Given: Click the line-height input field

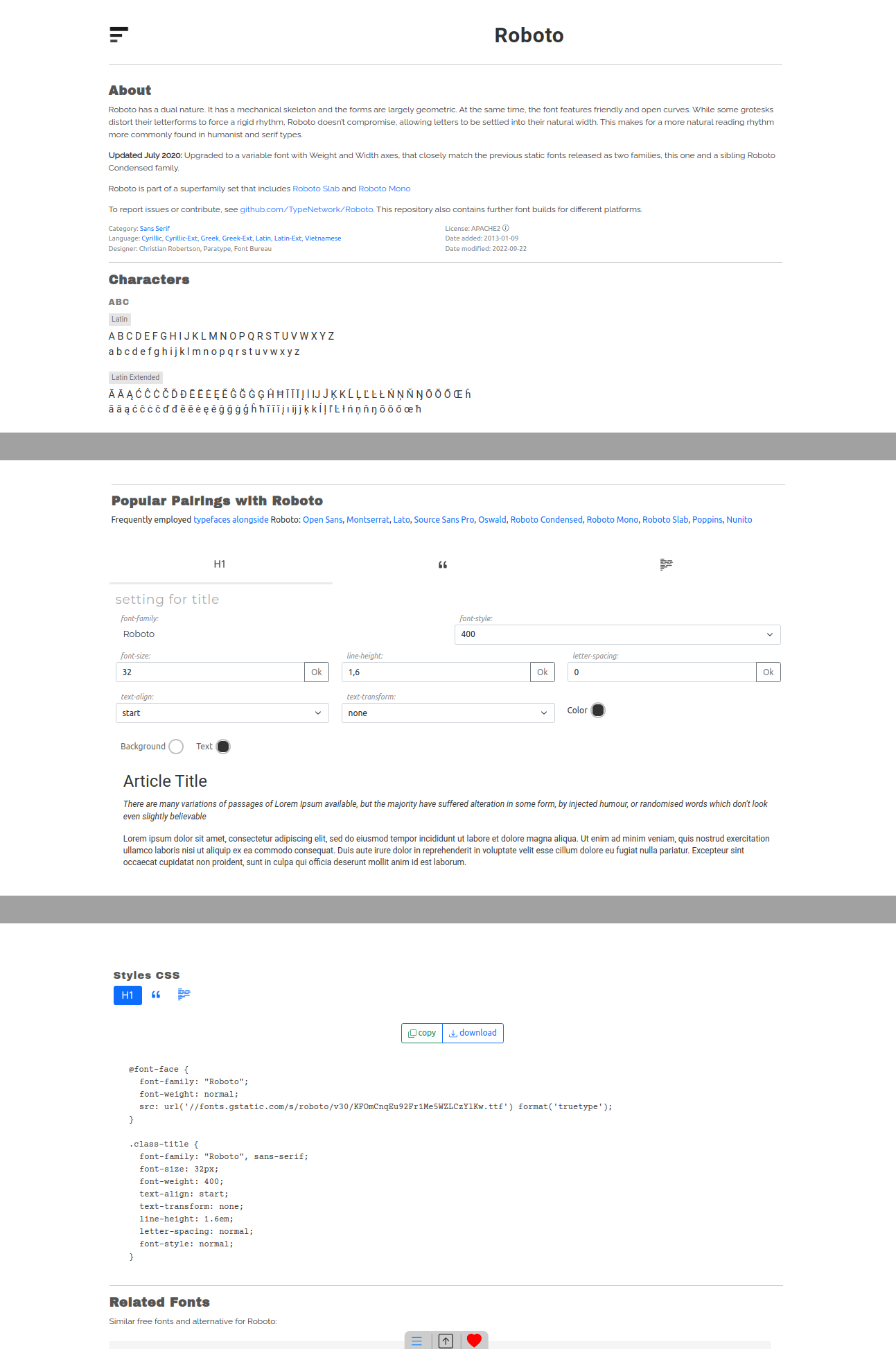Looking at the screenshot, I should pos(436,672).
